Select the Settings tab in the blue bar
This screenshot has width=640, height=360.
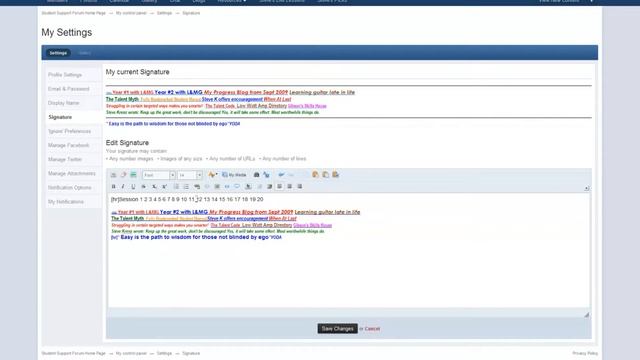(58, 53)
